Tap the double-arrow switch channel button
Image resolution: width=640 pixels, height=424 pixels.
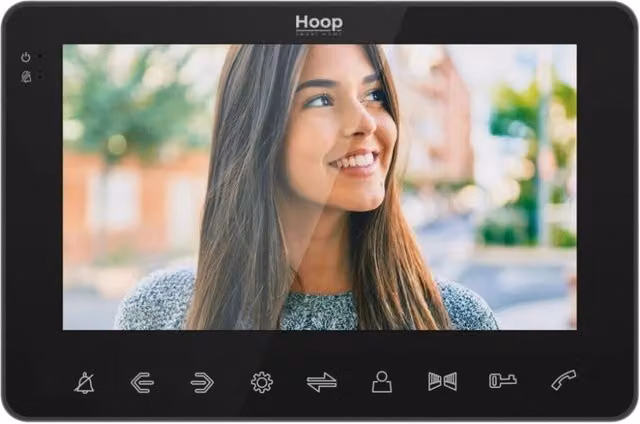pos(322,382)
